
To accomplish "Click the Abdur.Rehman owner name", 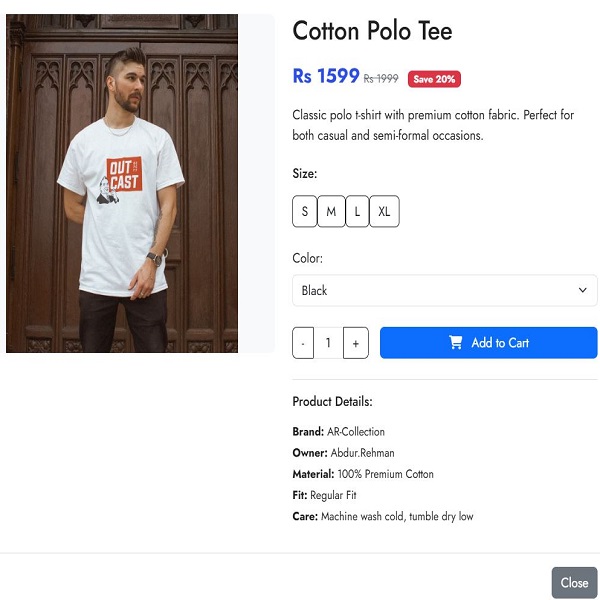I will [362, 453].
